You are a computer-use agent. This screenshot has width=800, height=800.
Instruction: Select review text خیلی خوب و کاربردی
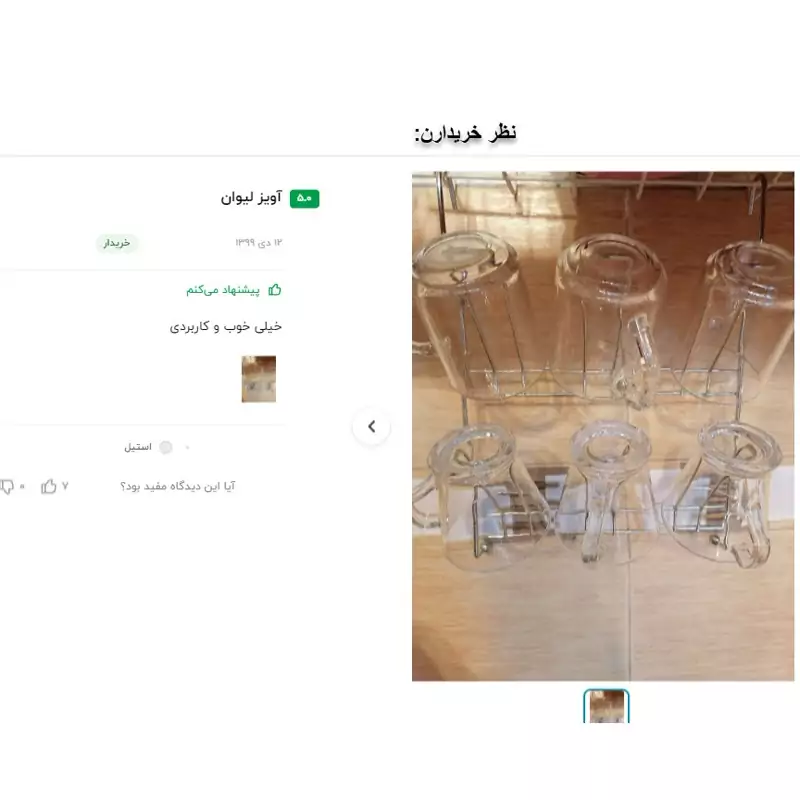click(x=226, y=327)
